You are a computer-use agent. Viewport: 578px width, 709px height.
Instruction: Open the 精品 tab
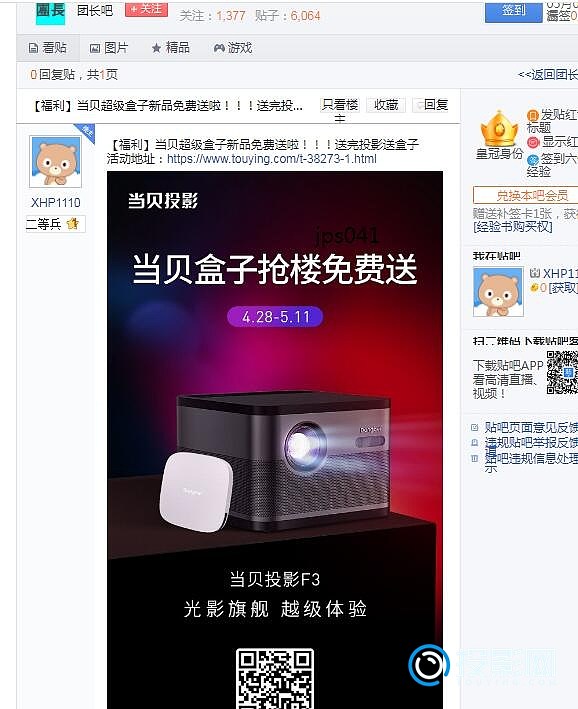pos(171,47)
